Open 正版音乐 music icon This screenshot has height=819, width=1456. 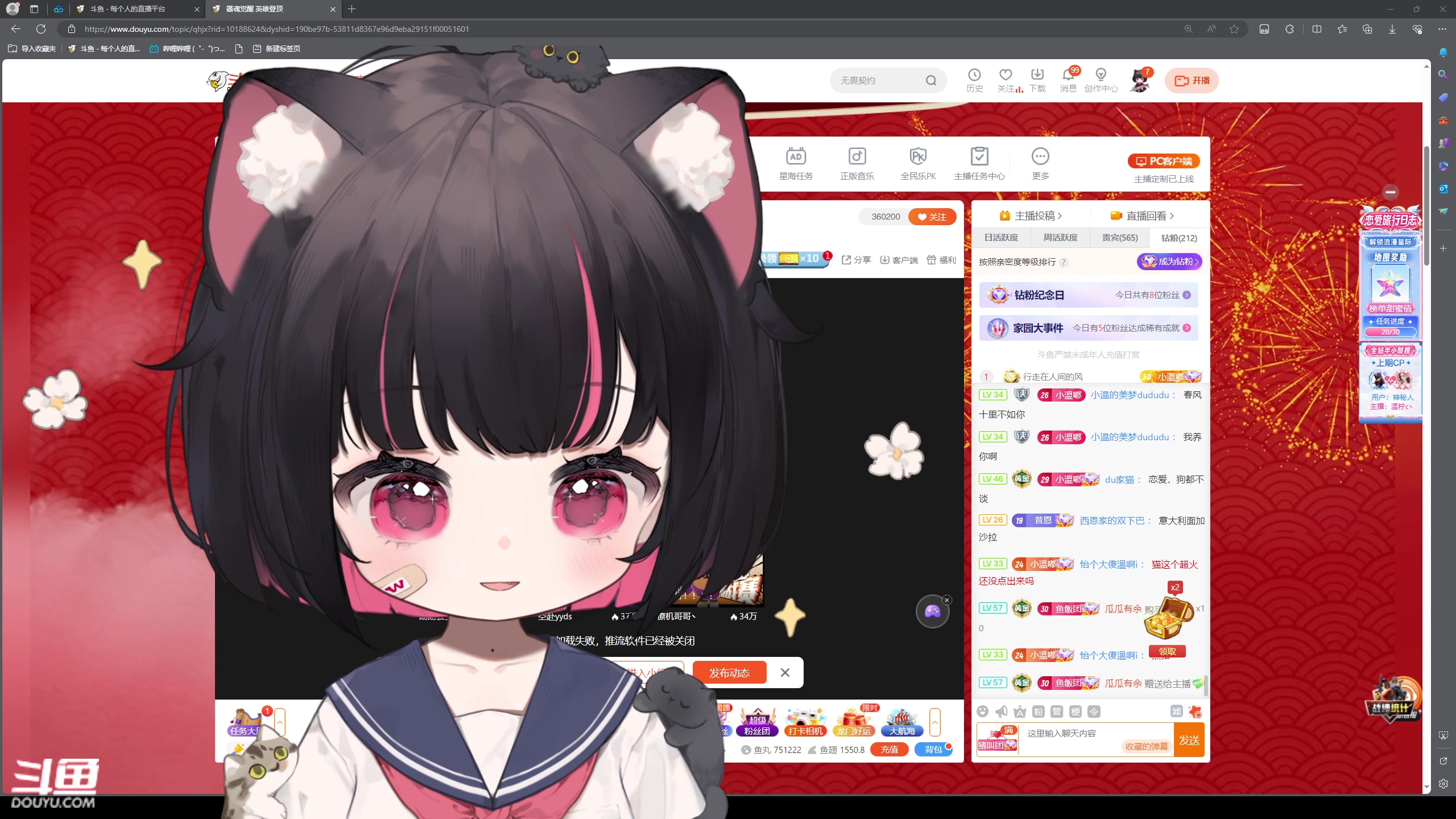point(857,164)
